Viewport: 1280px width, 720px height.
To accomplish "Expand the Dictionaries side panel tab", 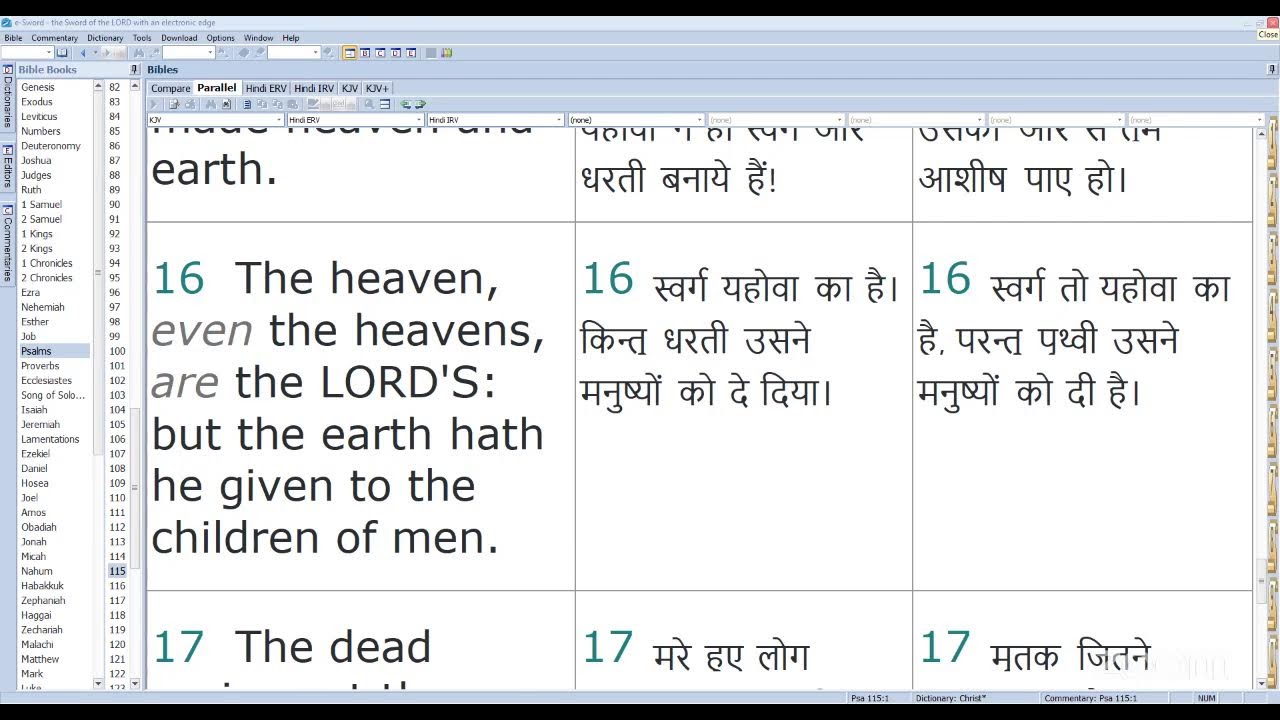I will pos(7,96).
